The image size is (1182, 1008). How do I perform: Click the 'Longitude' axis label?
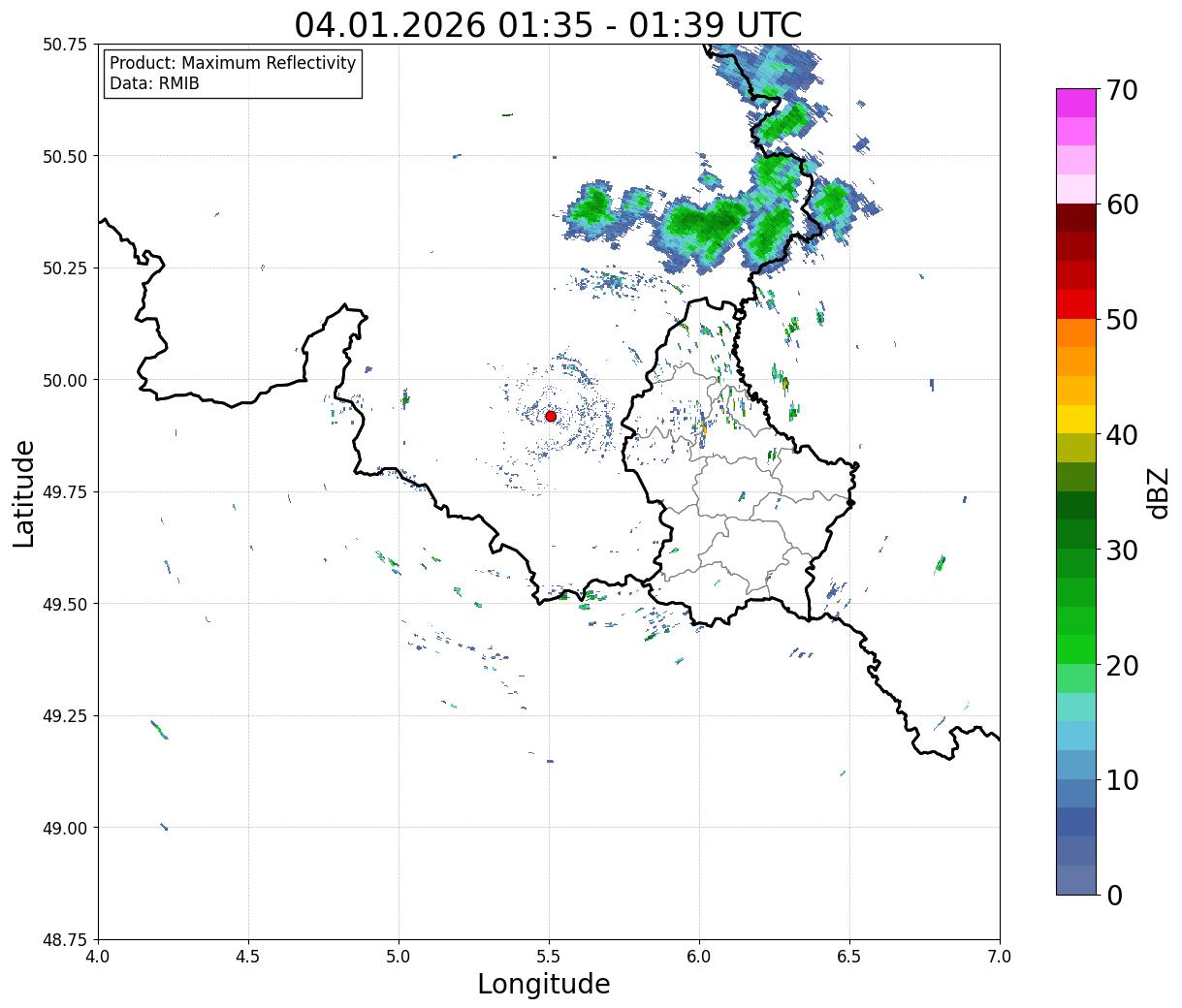coord(544,984)
